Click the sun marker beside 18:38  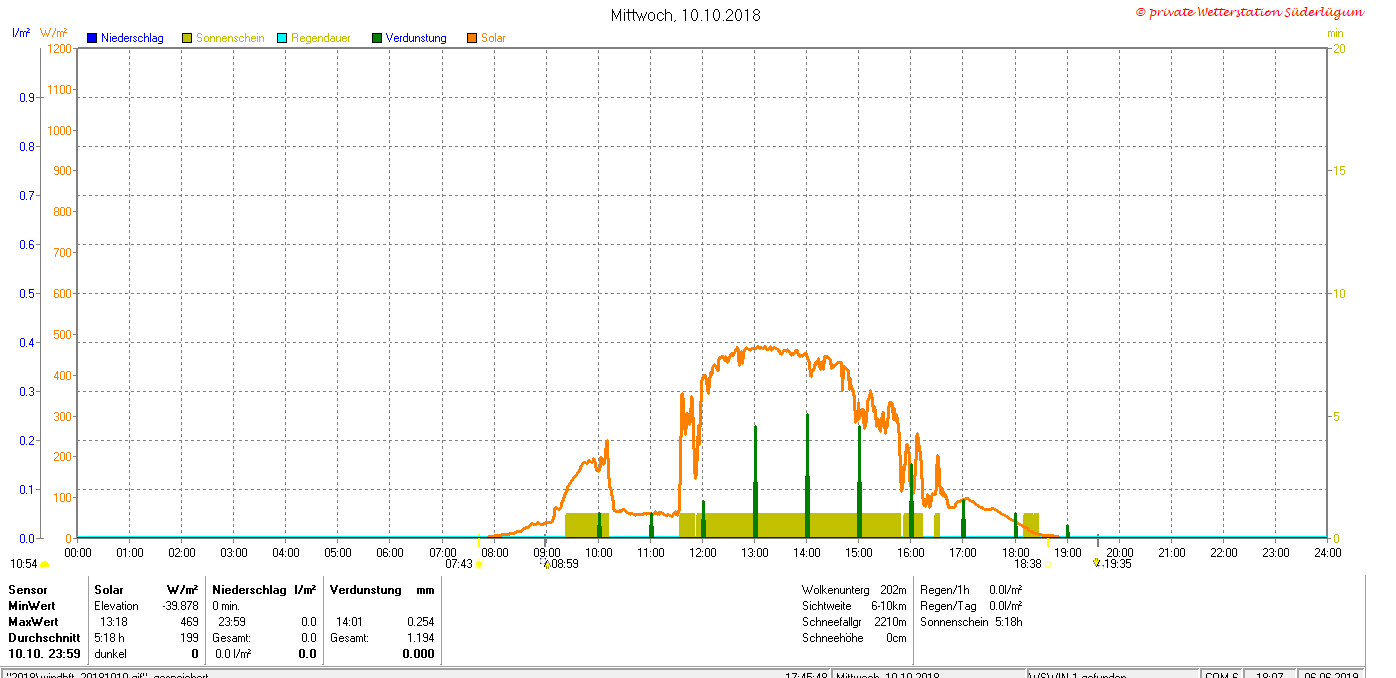(1048, 564)
